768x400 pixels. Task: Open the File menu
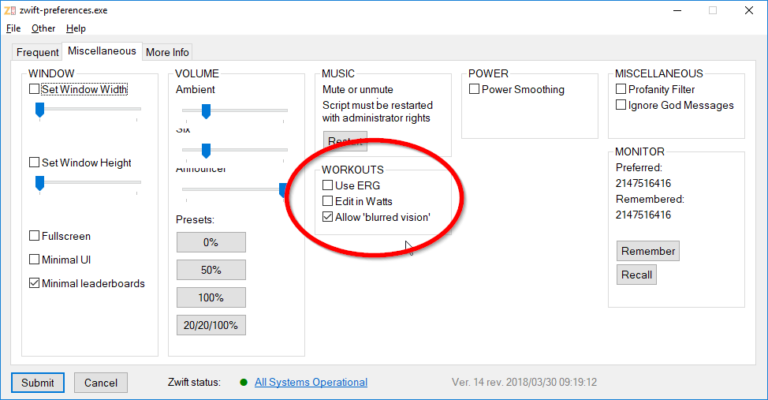tap(13, 28)
